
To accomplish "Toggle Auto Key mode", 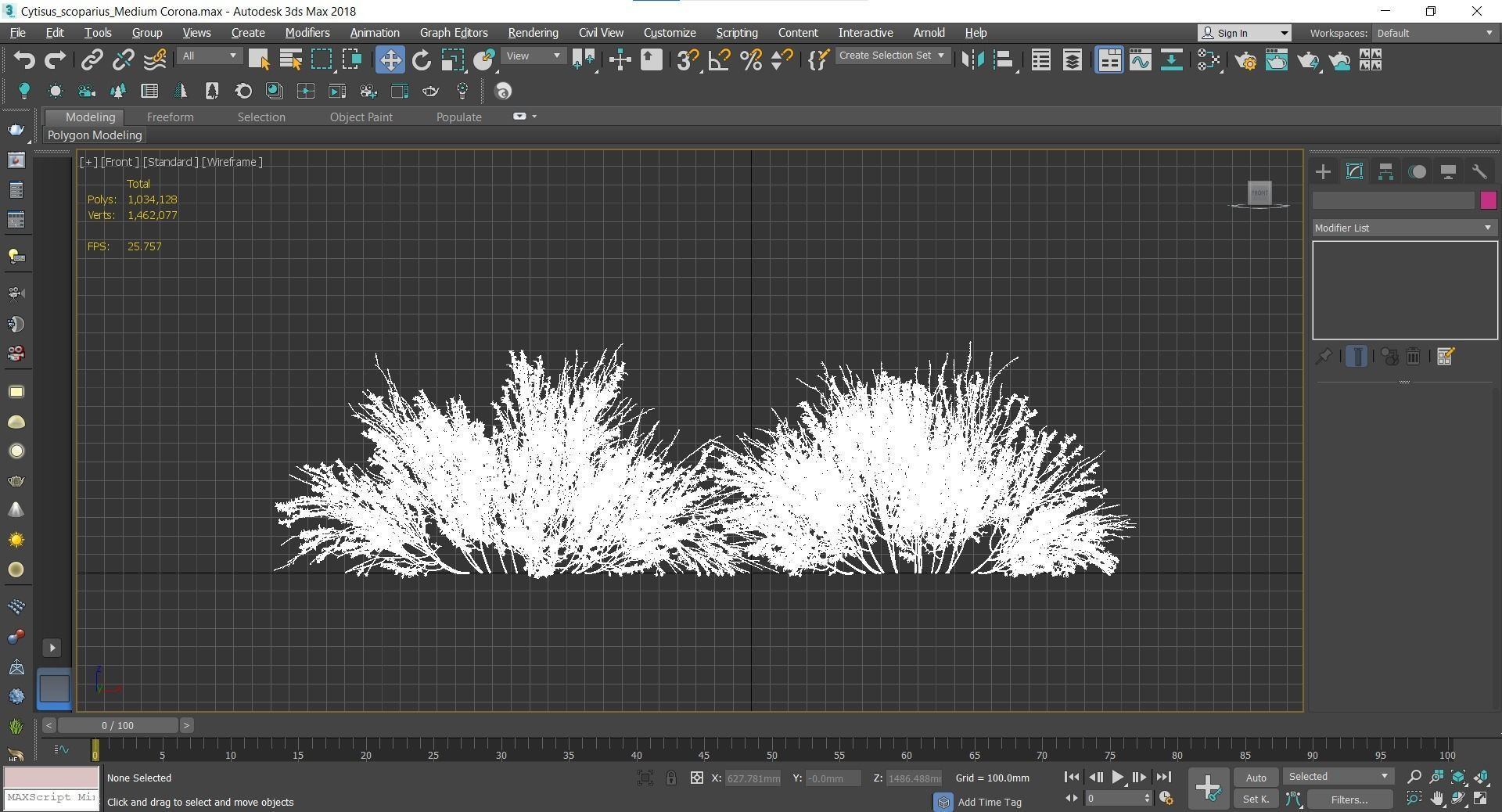I will click(1256, 778).
